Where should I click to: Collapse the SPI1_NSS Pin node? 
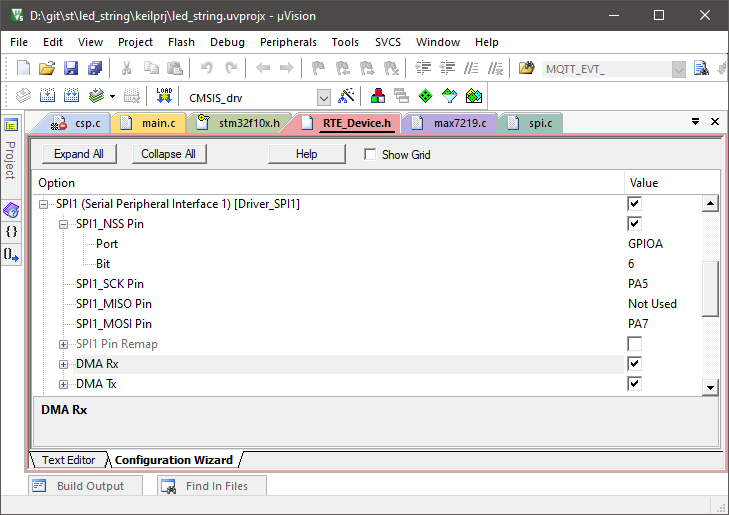pos(63,224)
